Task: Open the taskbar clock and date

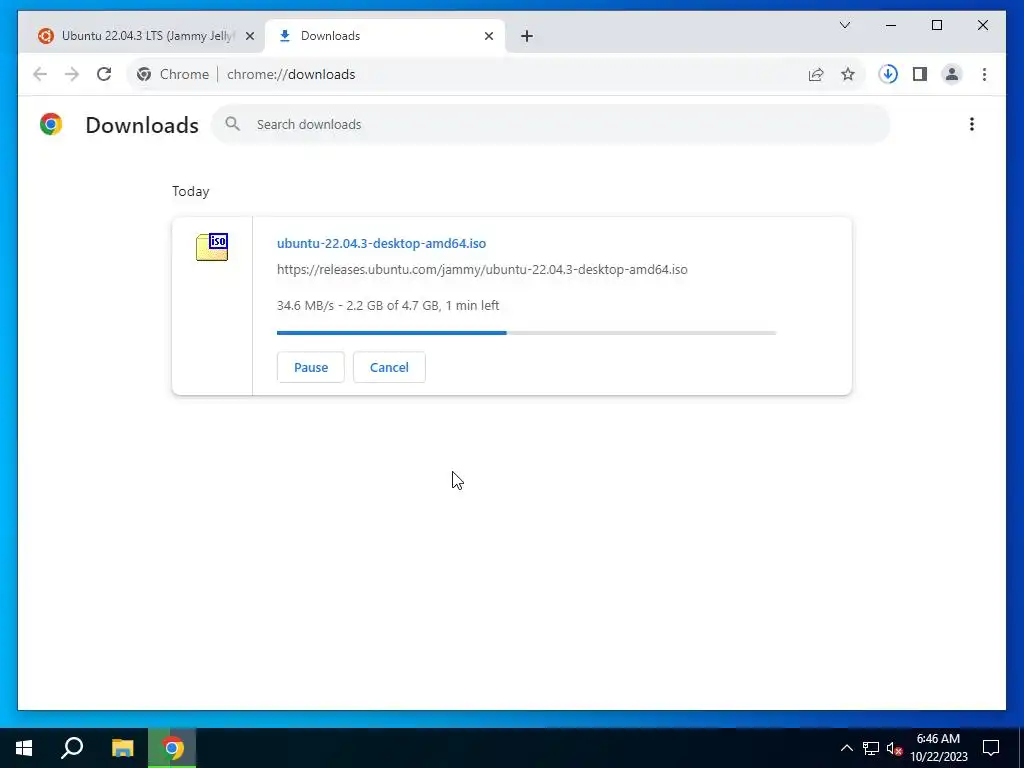Action: click(x=938, y=748)
